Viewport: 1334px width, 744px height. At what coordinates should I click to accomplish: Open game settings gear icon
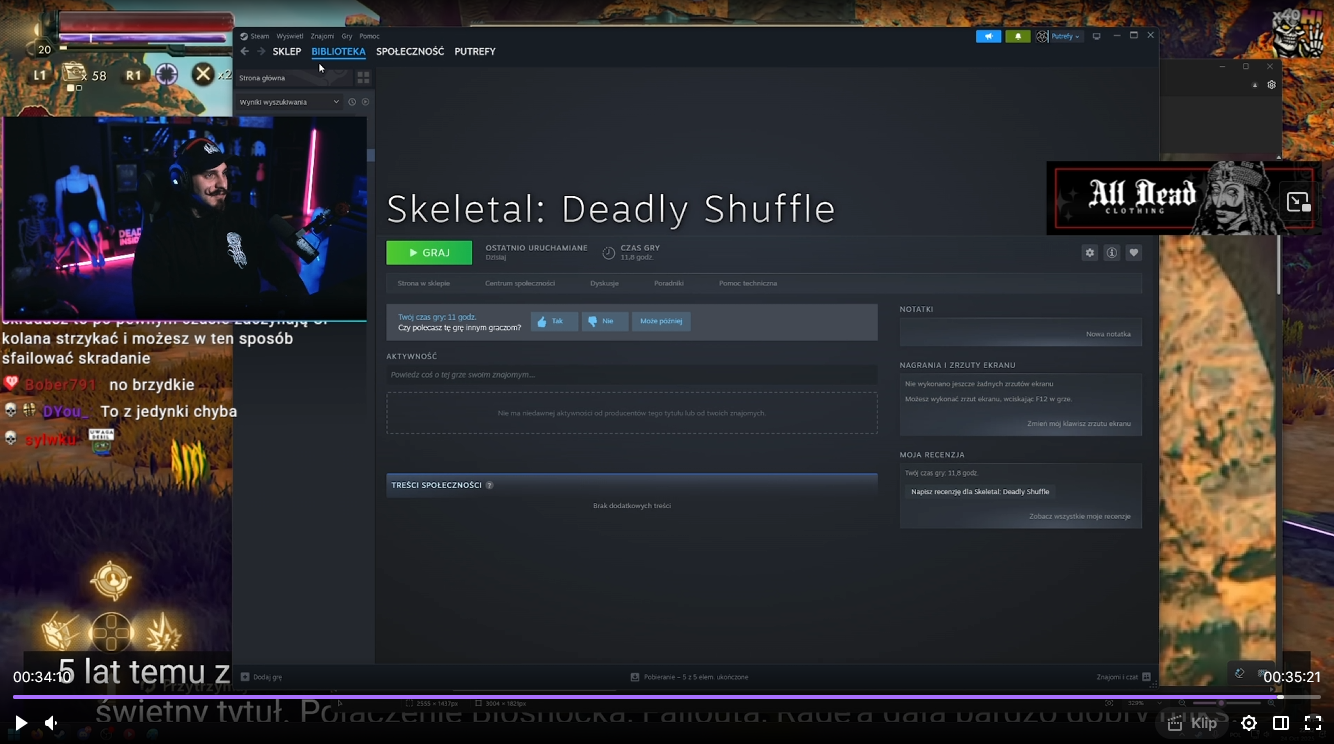click(1090, 253)
